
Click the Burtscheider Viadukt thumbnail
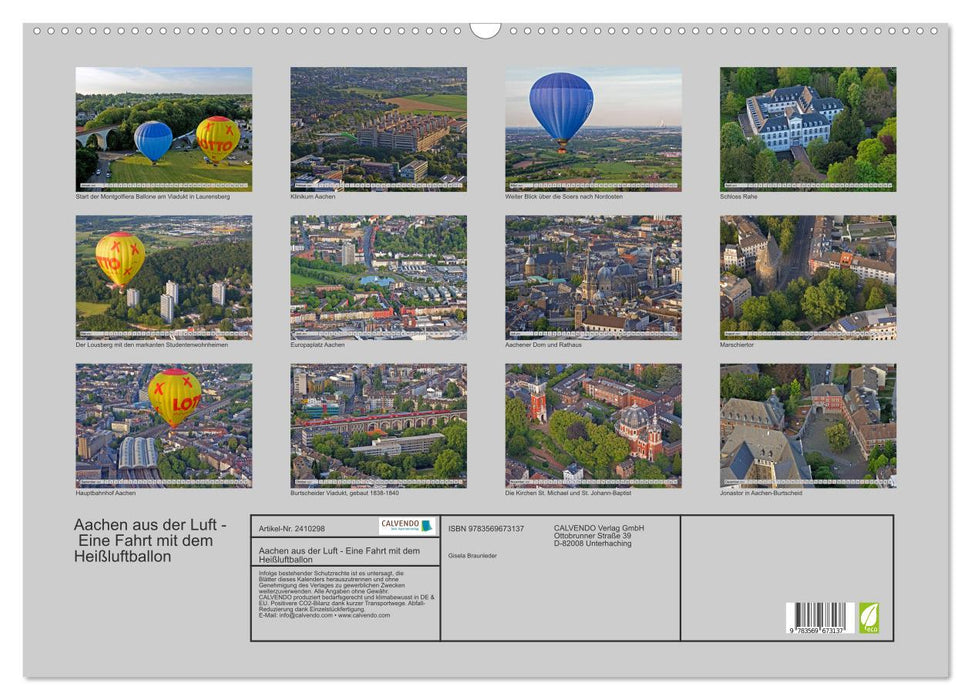(378, 426)
